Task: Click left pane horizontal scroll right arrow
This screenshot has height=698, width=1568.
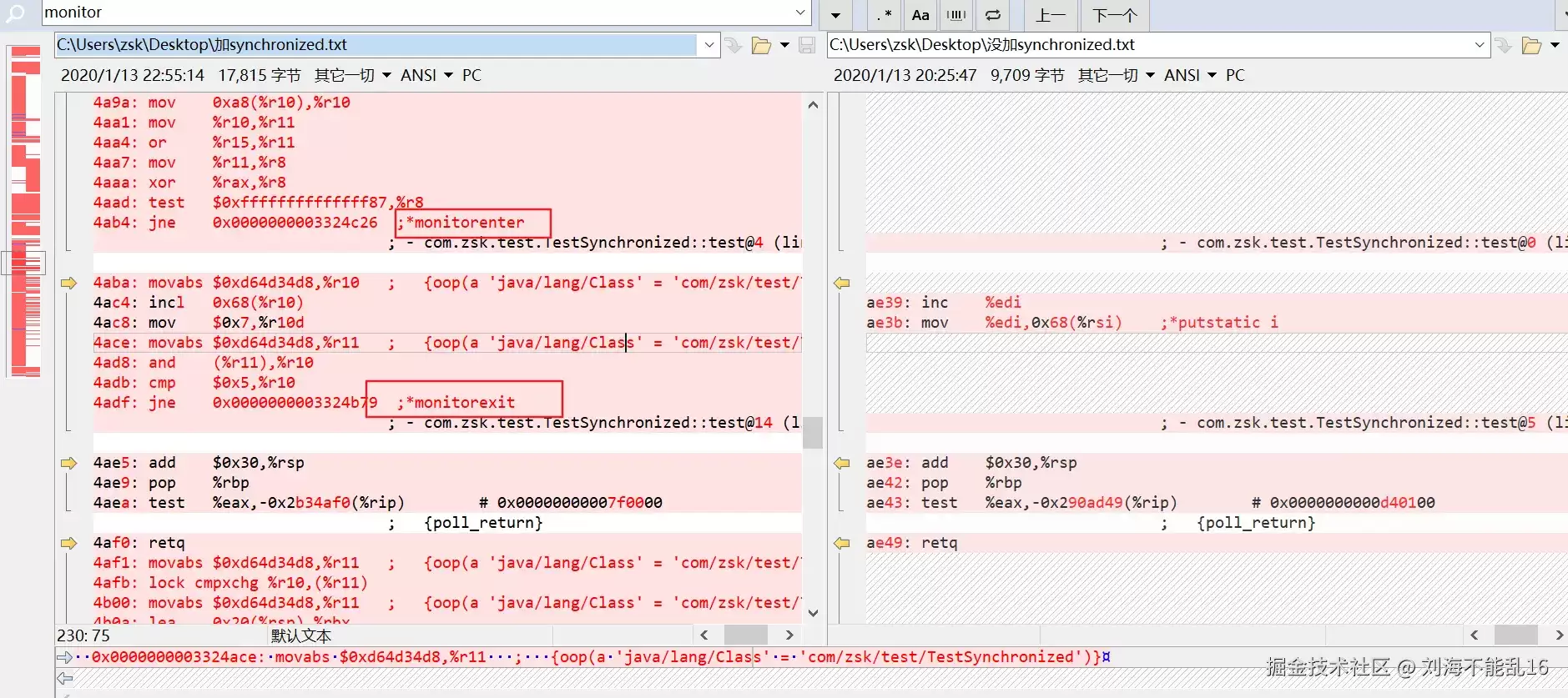Action: pos(789,635)
